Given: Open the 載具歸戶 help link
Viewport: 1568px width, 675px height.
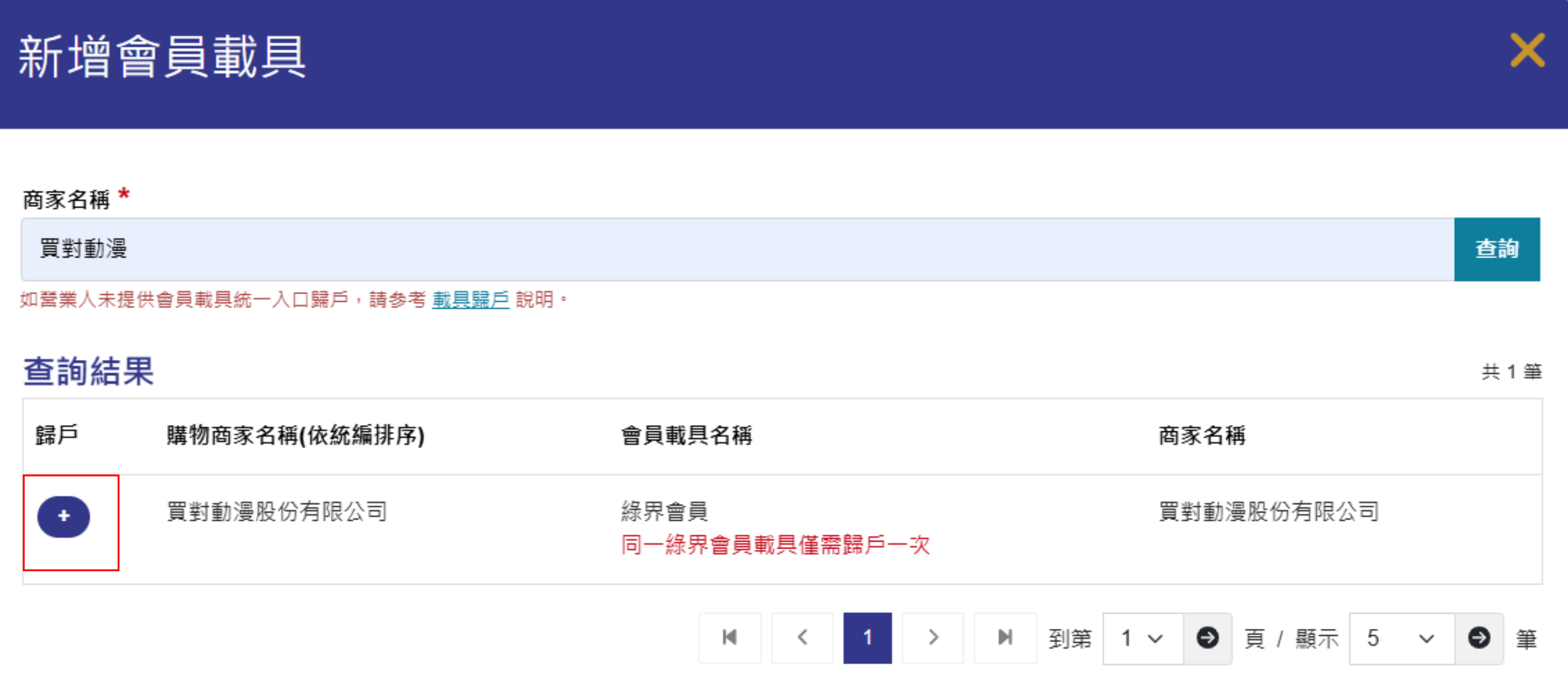Looking at the screenshot, I should pyautogui.click(x=470, y=299).
